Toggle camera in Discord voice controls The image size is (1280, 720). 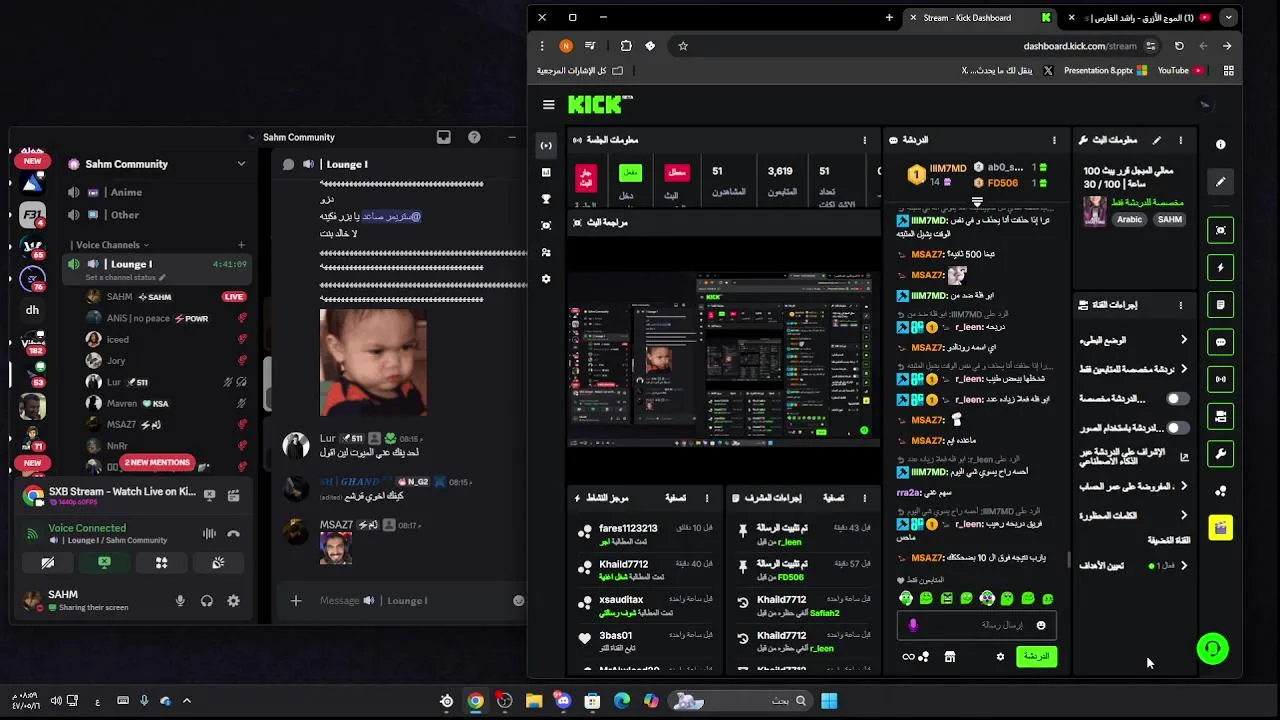coord(47,563)
